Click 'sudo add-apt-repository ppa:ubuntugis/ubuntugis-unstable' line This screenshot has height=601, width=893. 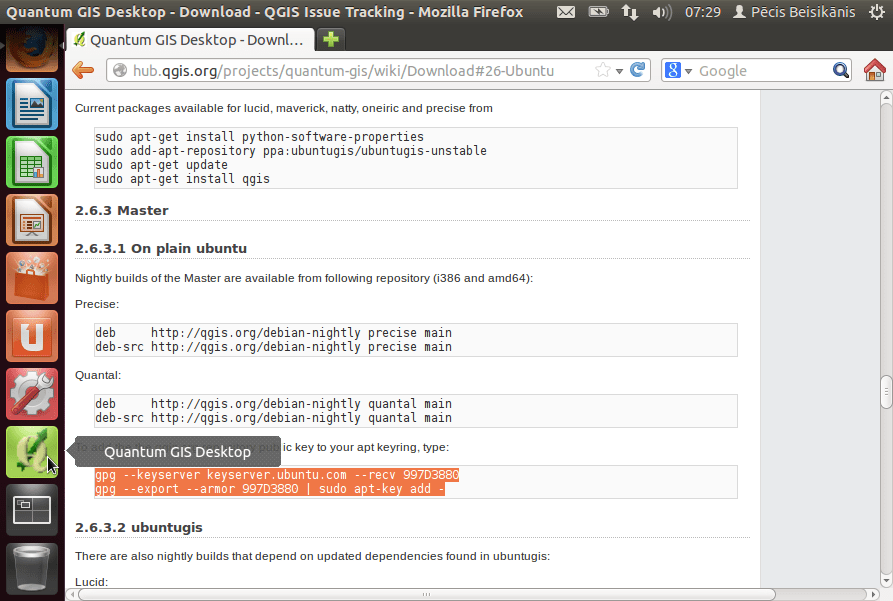point(291,151)
